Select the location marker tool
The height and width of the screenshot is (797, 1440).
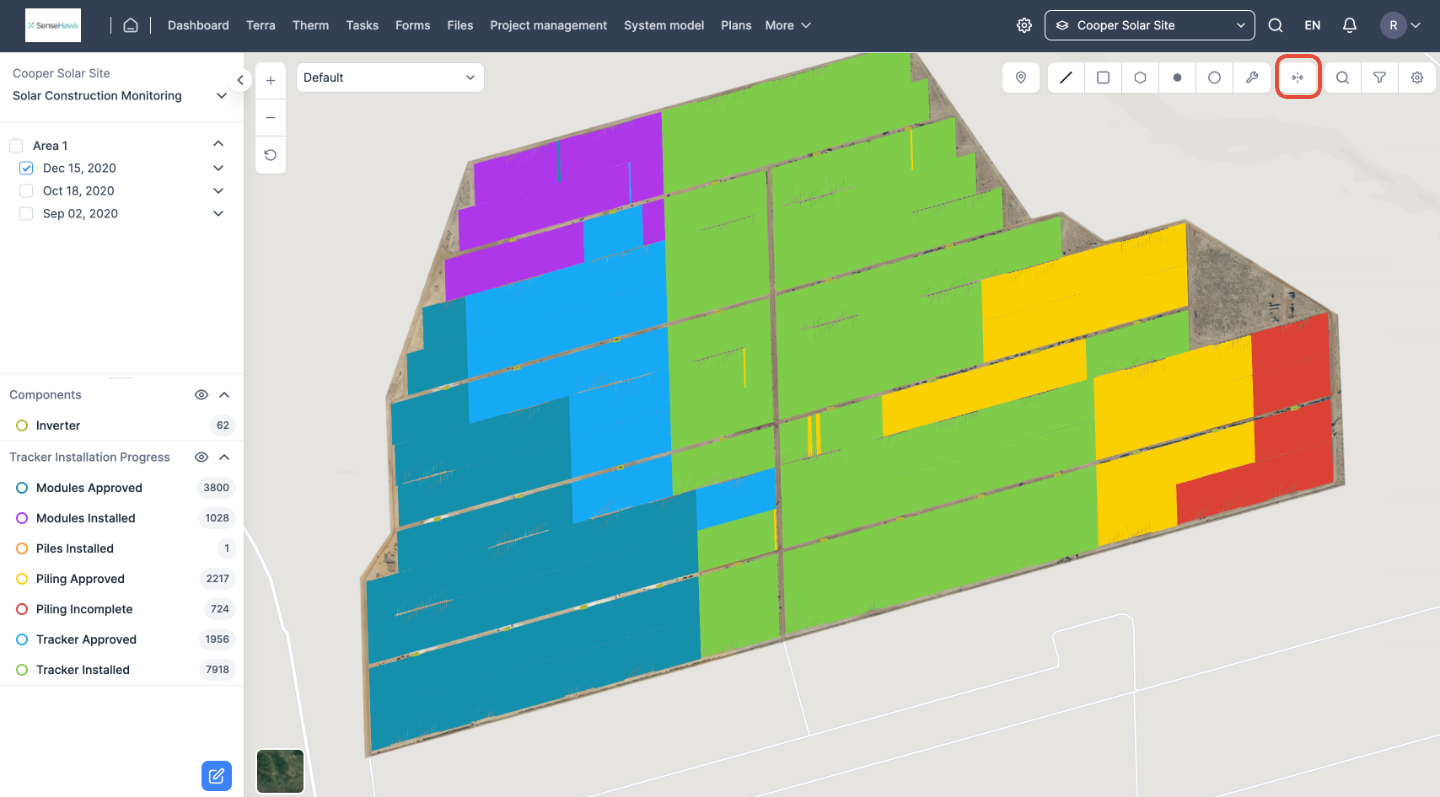[1021, 77]
